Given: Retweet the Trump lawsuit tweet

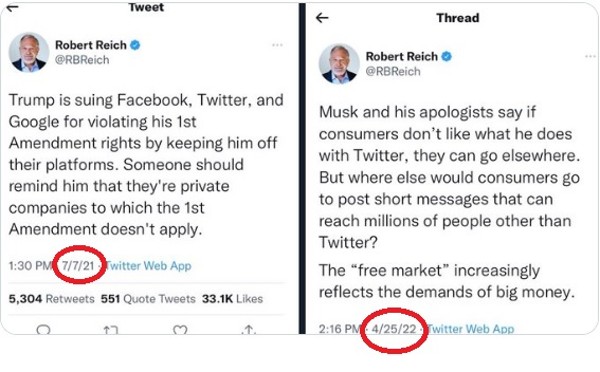Looking at the screenshot, I should pos(111,330).
